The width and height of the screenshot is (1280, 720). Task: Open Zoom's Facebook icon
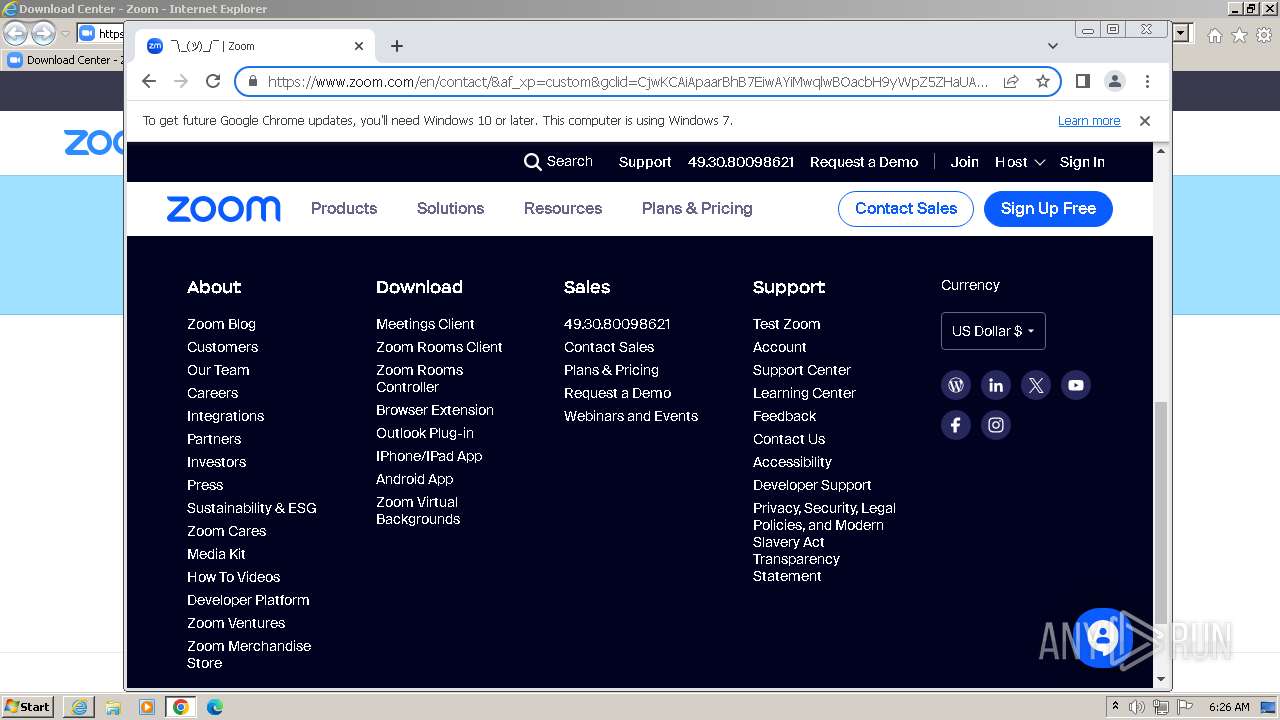point(956,425)
